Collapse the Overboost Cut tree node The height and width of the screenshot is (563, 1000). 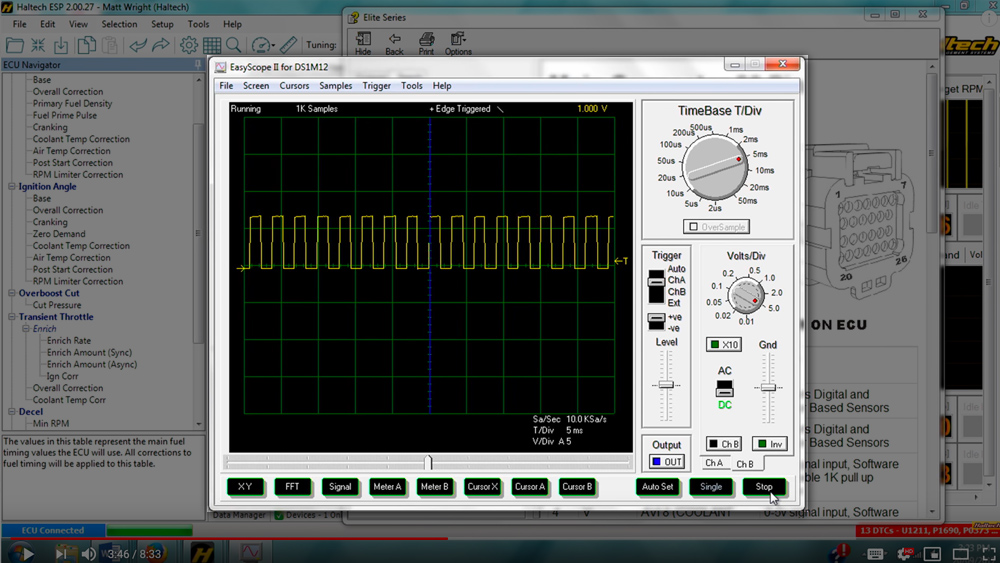point(11,293)
